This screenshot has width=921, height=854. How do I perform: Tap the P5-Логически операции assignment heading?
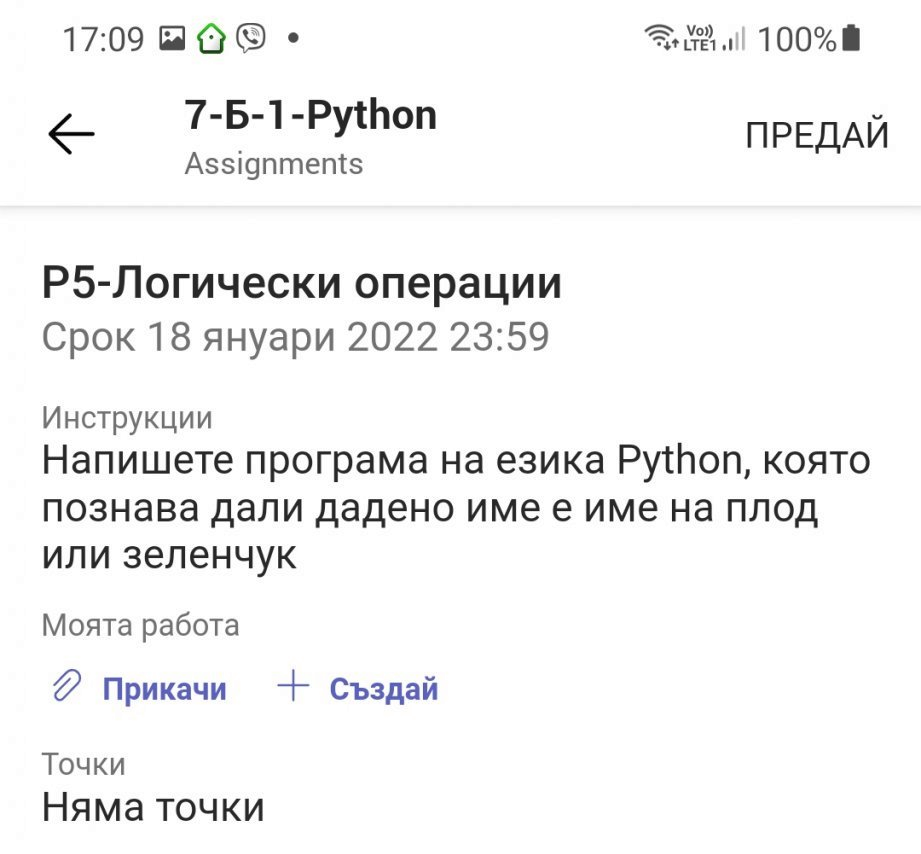[301, 284]
